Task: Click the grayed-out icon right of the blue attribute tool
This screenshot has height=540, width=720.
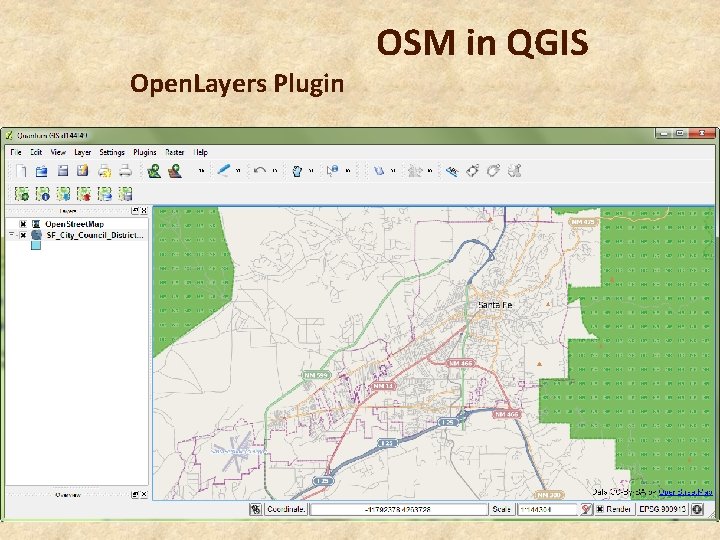Action: point(415,171)
